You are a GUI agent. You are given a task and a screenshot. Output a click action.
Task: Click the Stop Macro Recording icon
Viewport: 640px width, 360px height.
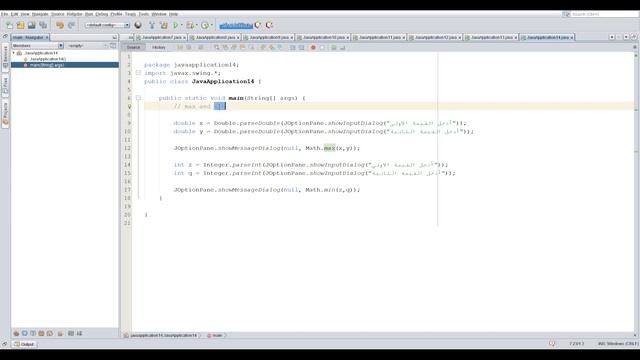[322, 48]
